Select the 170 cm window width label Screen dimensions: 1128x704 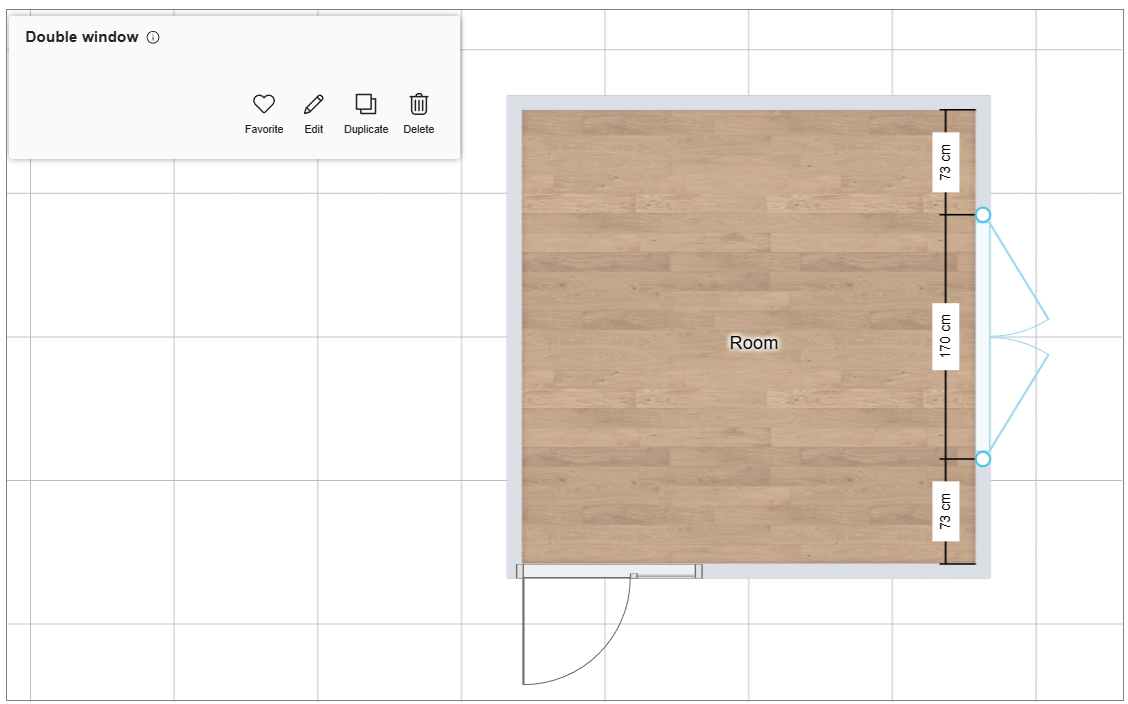946,337
